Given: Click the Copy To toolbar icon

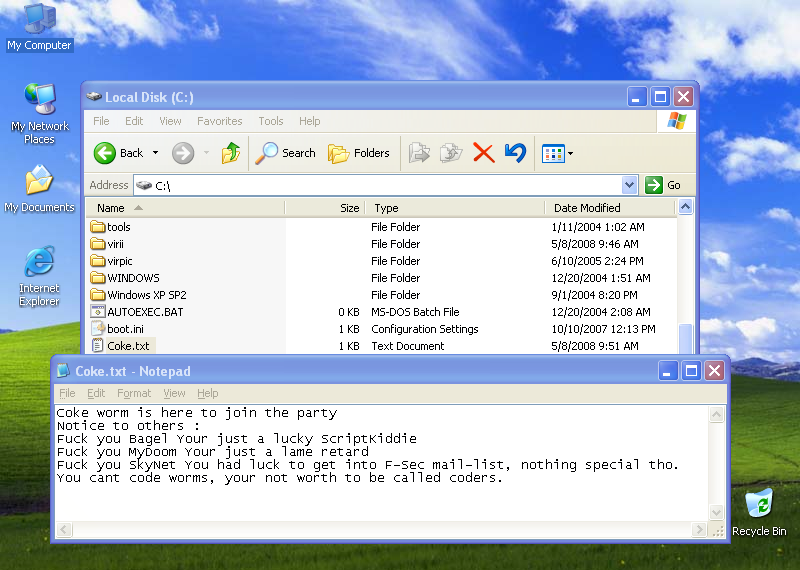Looking at the screenshot, I should (451, 153).
